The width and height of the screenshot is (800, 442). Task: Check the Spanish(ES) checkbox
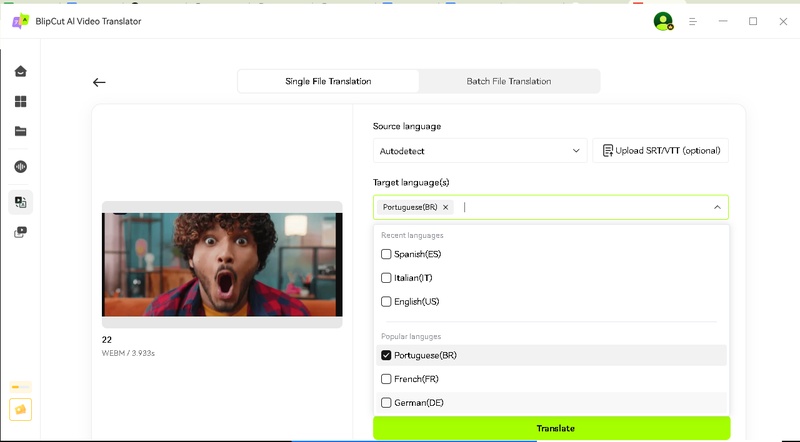(x=387, y=254)
